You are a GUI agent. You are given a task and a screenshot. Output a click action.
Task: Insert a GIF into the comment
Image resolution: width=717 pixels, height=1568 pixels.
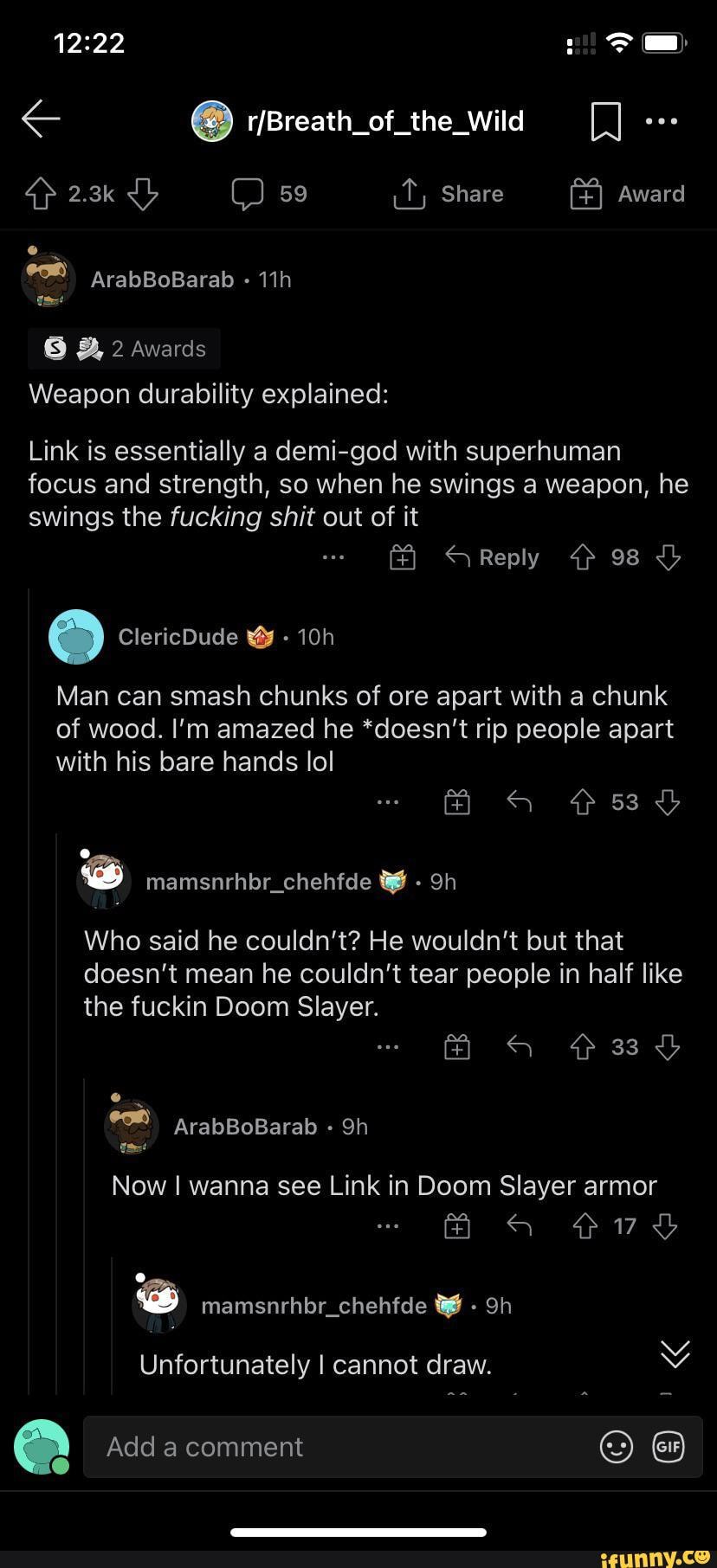pyautogui.click(x=669, y=1447)
